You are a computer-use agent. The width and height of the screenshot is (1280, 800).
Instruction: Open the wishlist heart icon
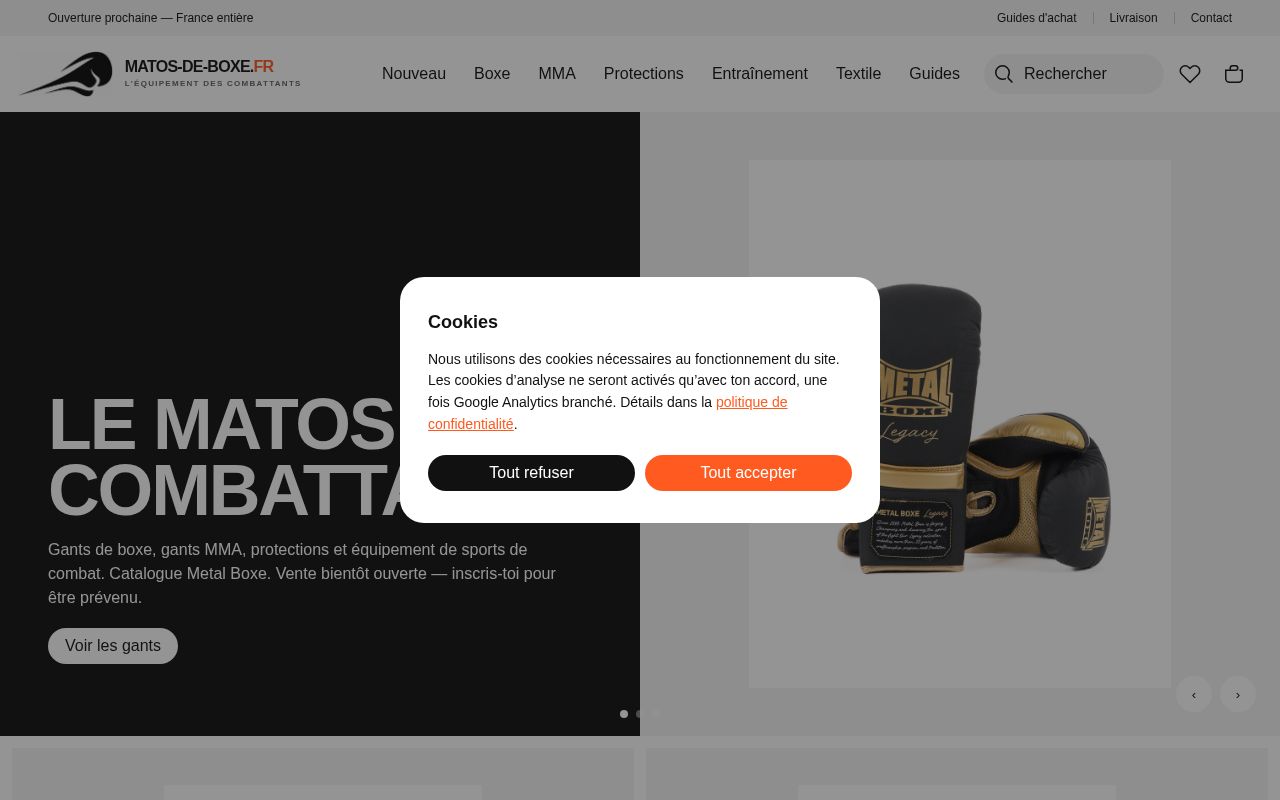(1190, 74)
